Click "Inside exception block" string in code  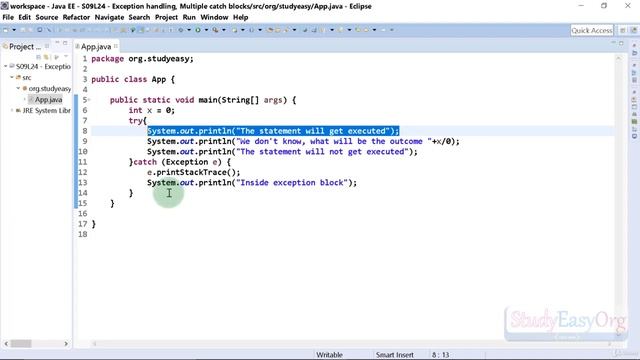(x=292, y=182)
